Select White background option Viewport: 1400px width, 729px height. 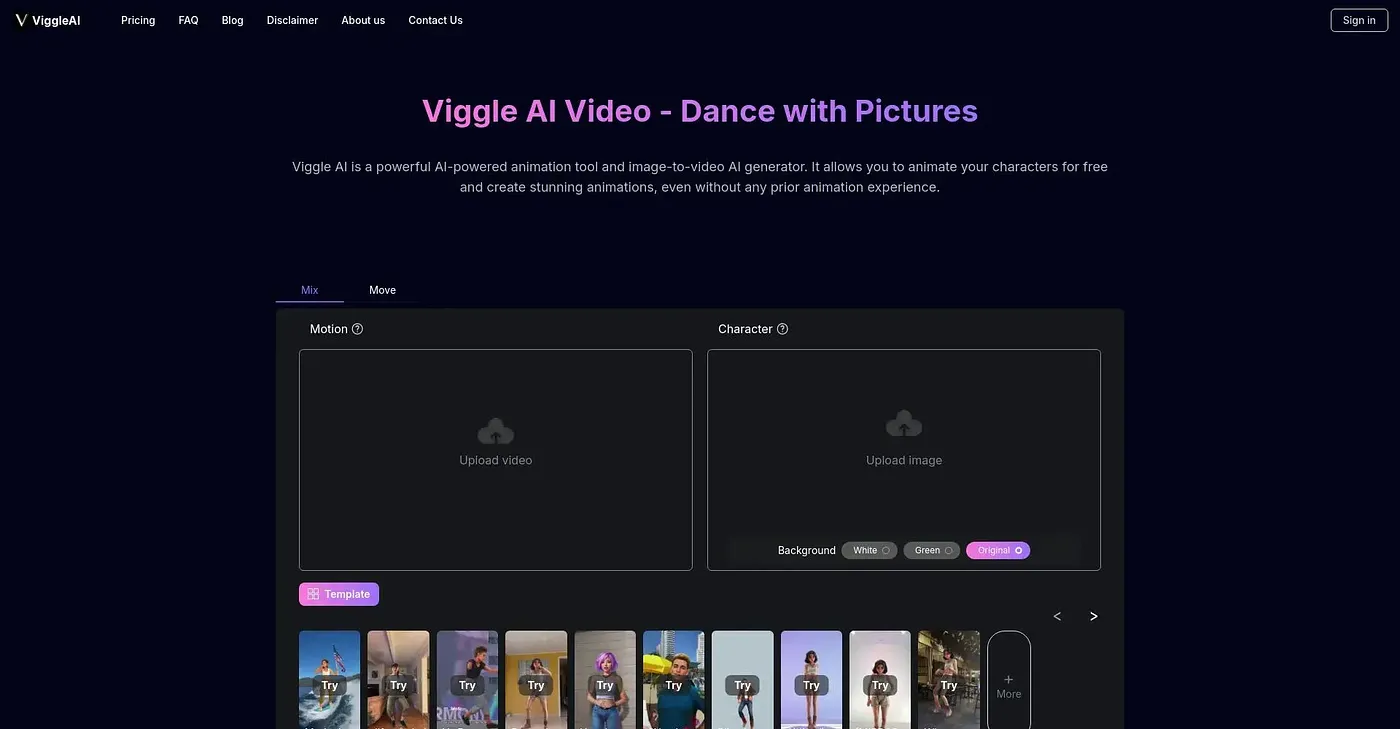(x=870, y=550)
